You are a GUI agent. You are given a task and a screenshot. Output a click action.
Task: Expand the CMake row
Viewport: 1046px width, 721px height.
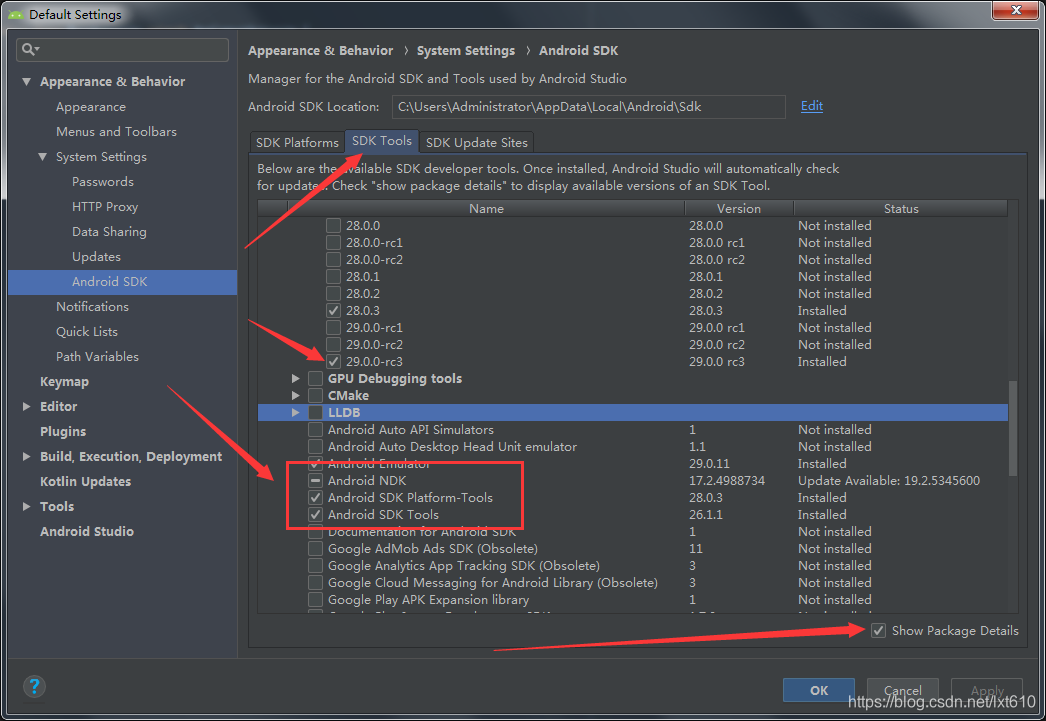click(x=296, y=396)
